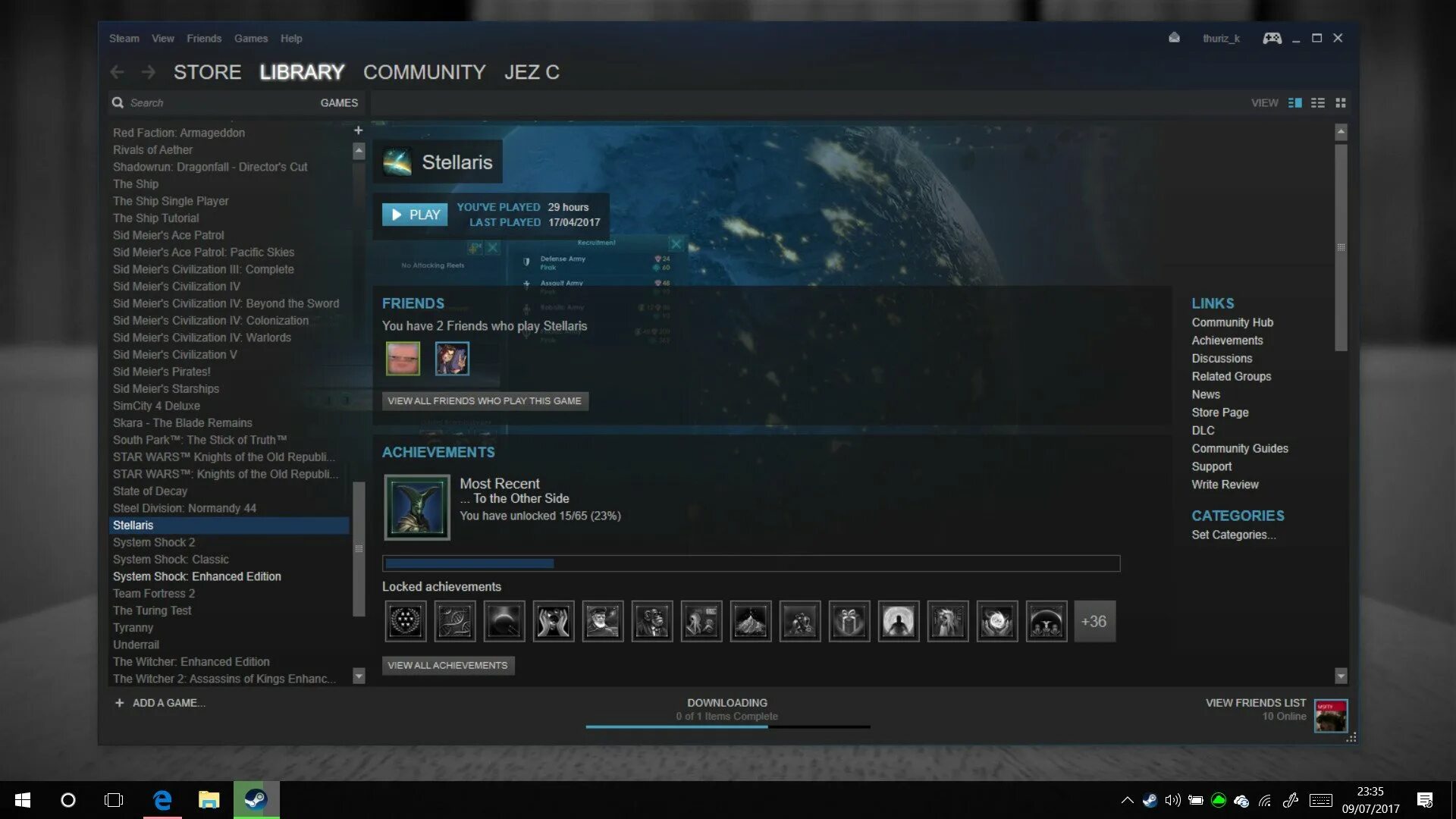Open the Store Page link
1456x819 pixels.
[1219, 413]
